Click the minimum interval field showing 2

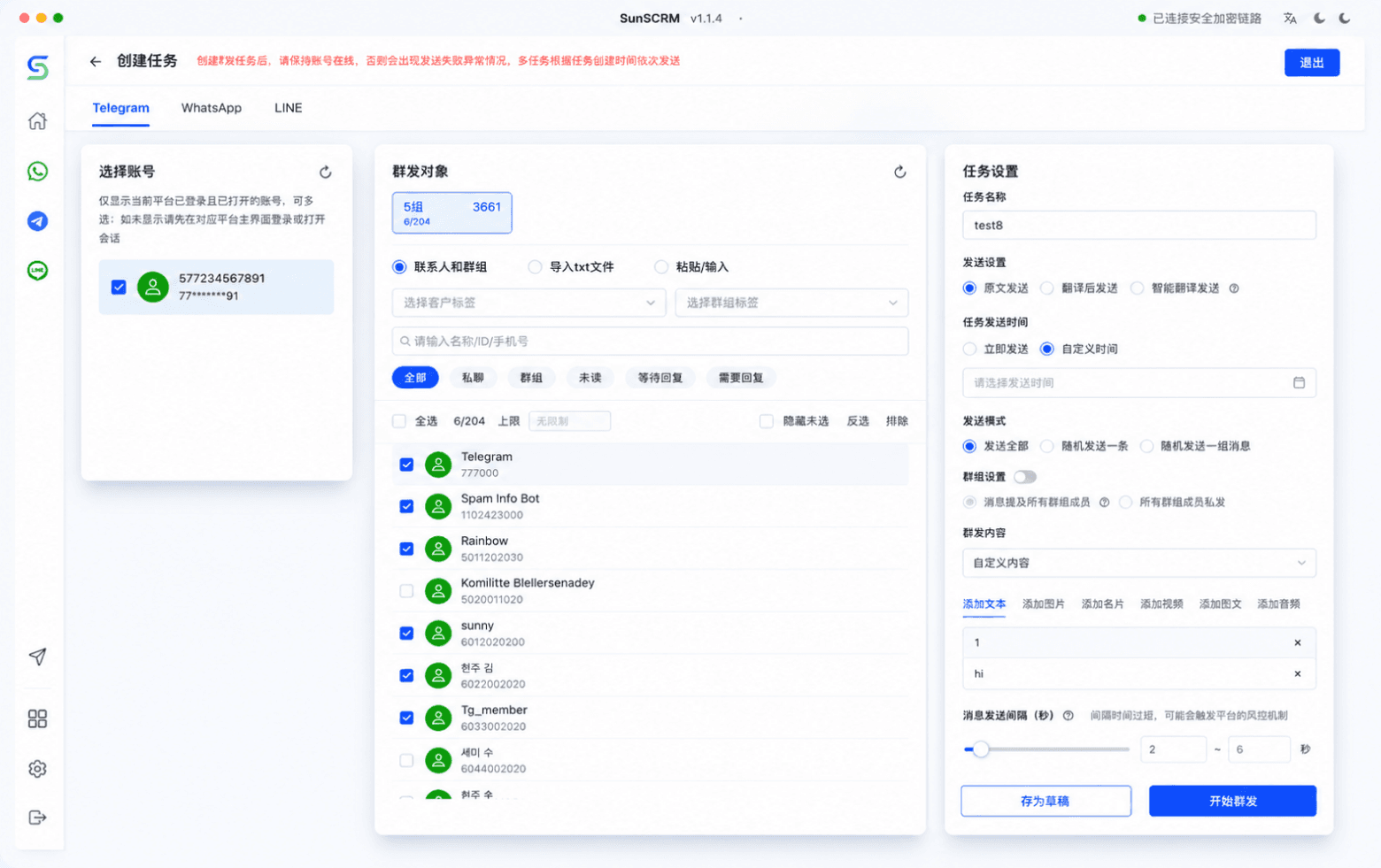coord(1173,749)
